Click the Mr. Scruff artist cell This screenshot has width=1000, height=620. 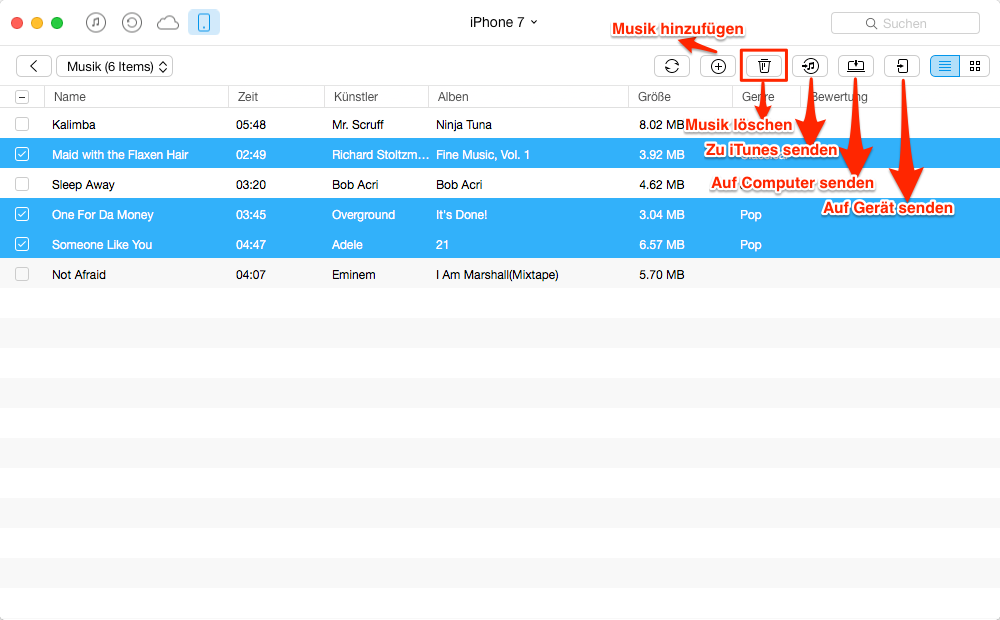click(358, 125)
